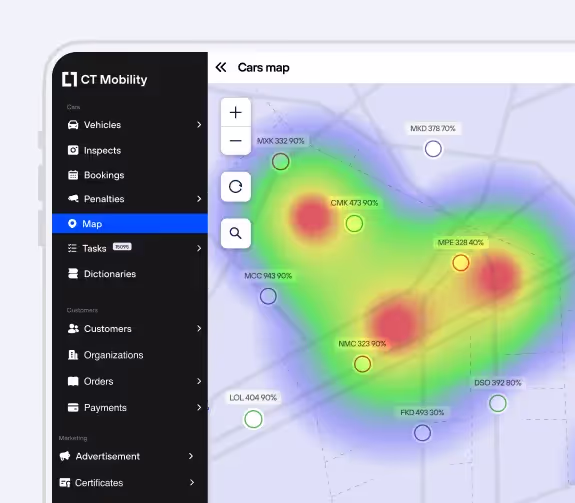Refresh the cars map
Viewport: 575px width, 503px height.
(x=236, y=187)
